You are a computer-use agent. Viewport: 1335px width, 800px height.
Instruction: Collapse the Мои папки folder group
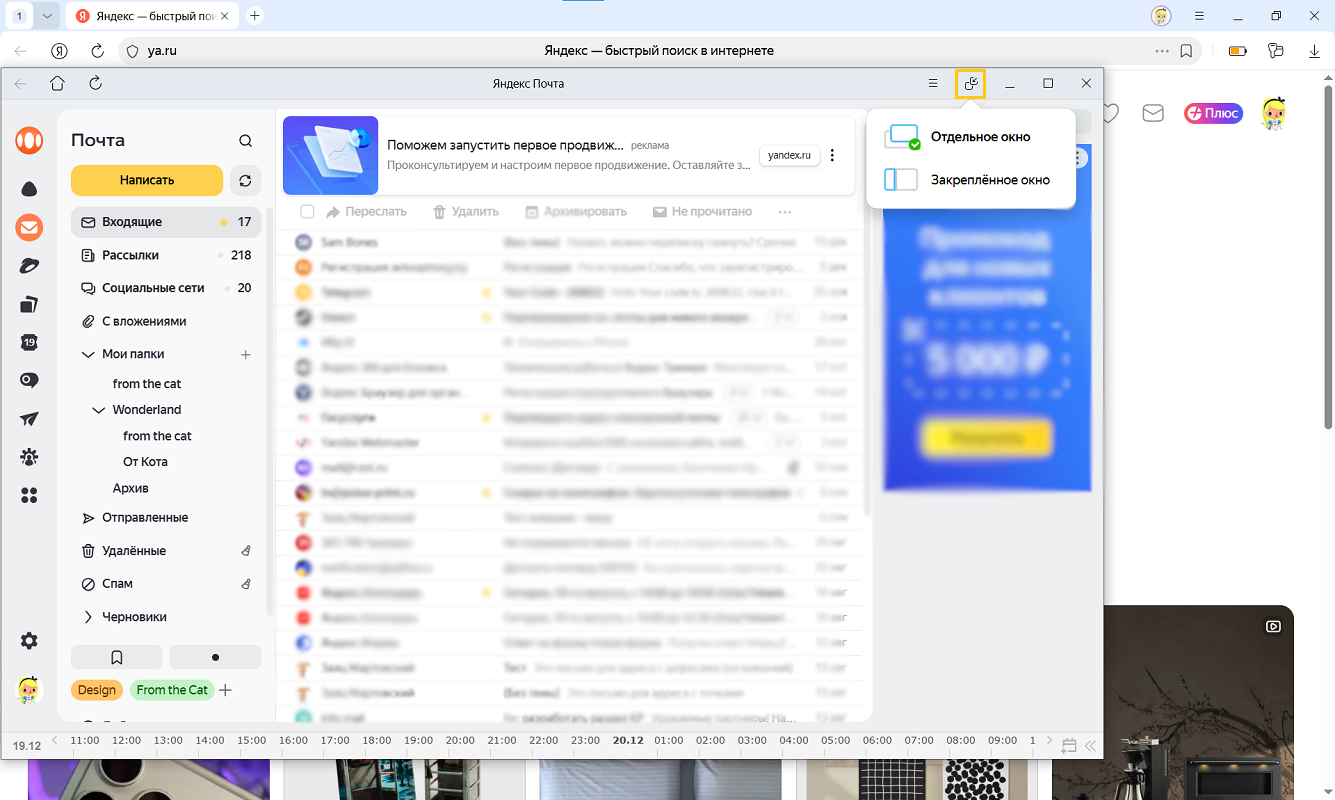(88, 354)
